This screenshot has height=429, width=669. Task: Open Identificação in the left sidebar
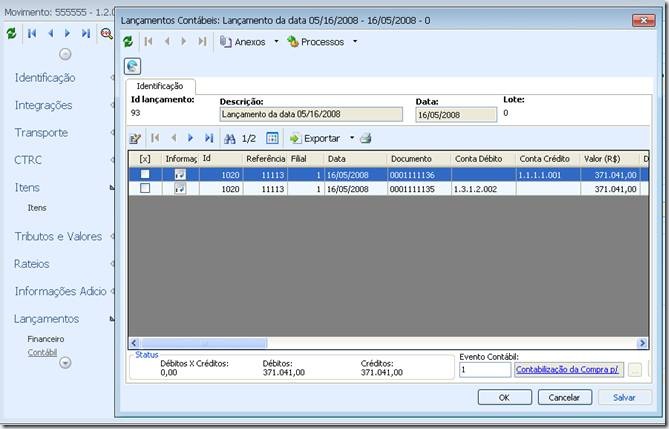tap(45, 78)
